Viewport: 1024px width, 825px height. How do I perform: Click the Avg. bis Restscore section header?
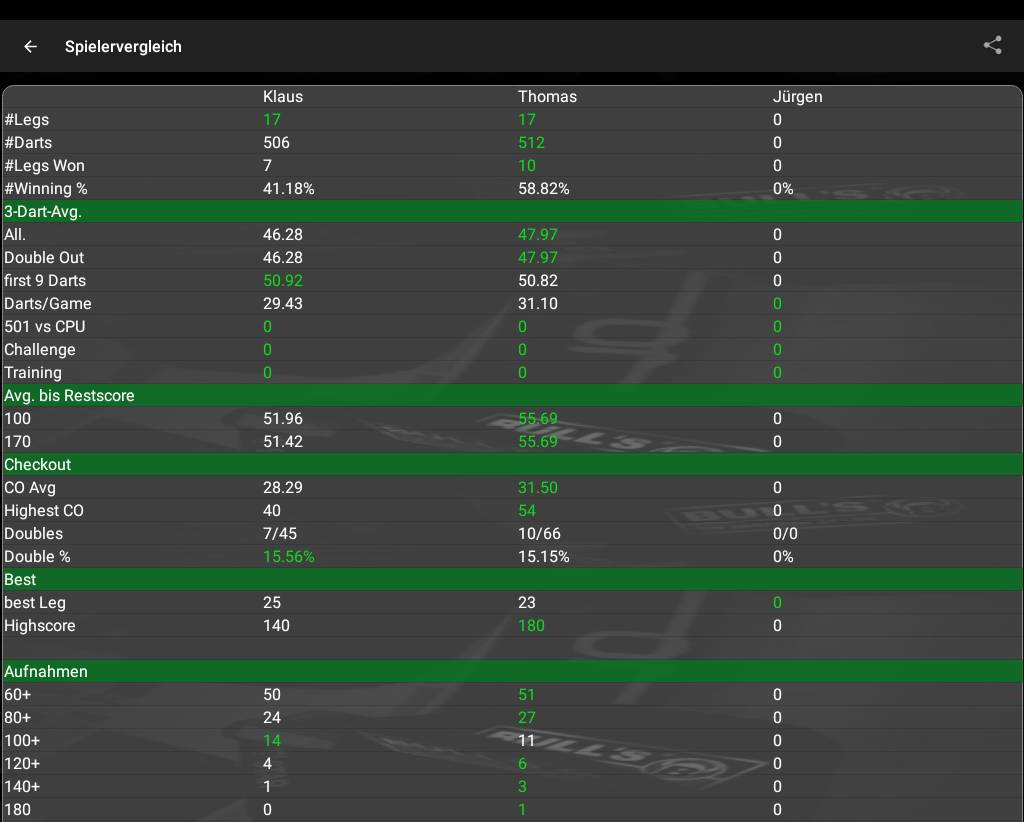coord(69,396)
